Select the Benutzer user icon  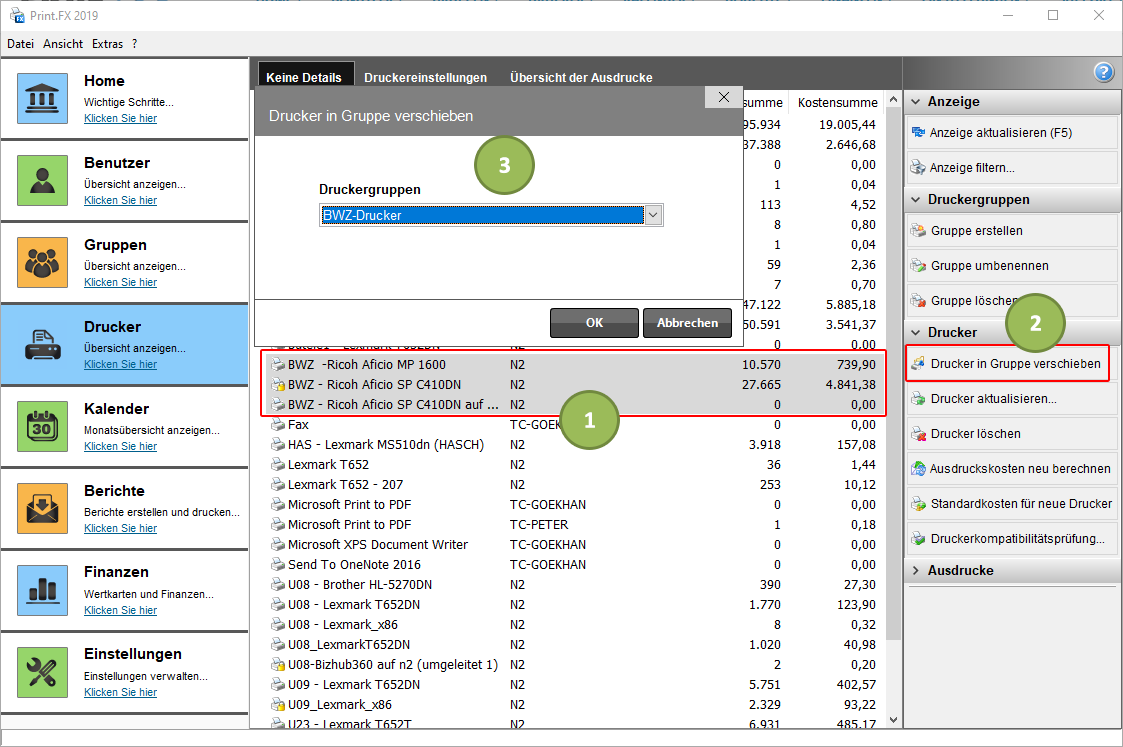click(42, 180)
